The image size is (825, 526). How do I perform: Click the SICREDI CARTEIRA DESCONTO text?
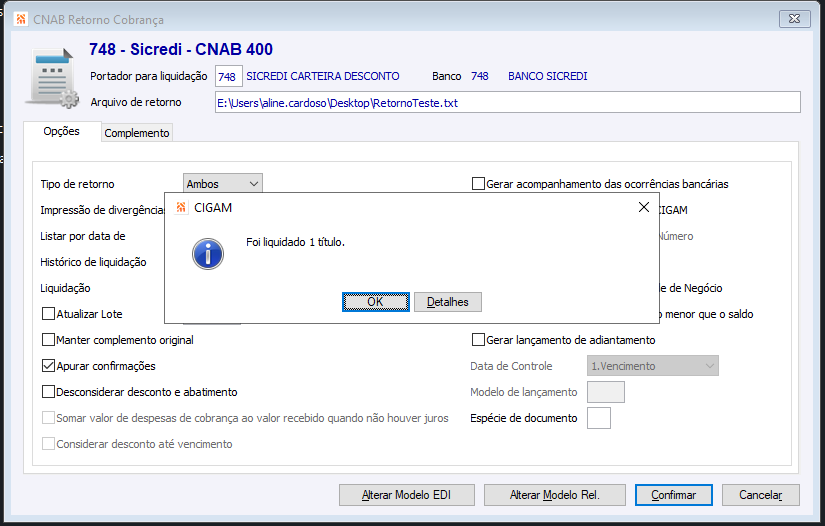click(x=323, y=76)
